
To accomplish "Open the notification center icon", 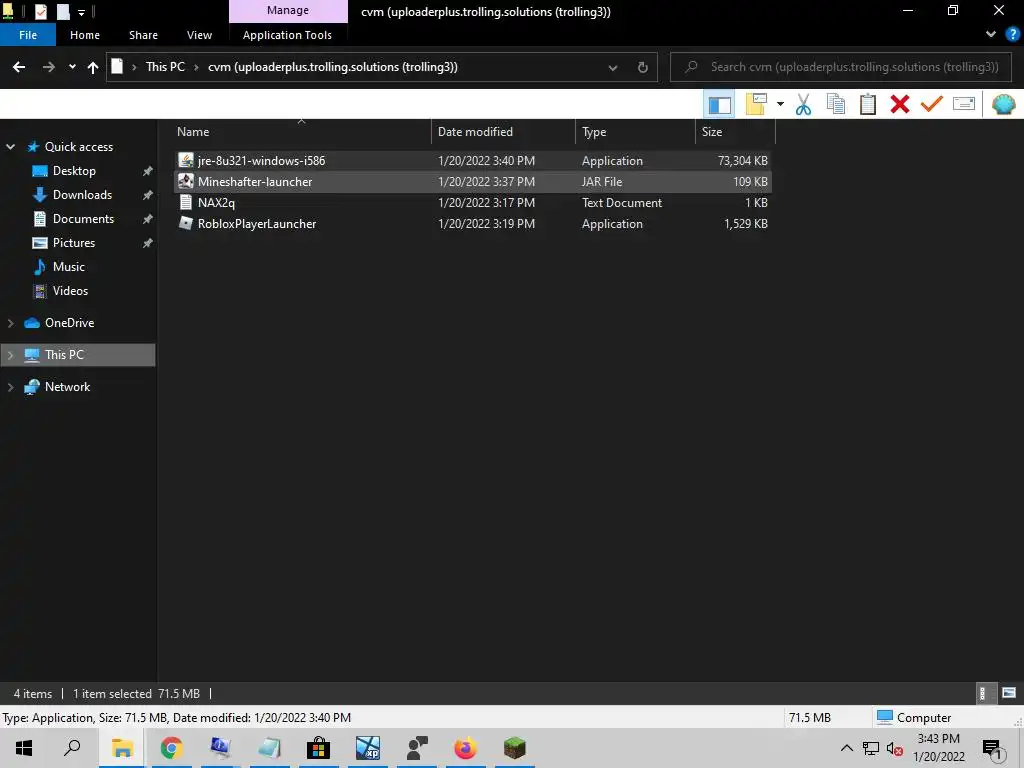I will 992,749.
